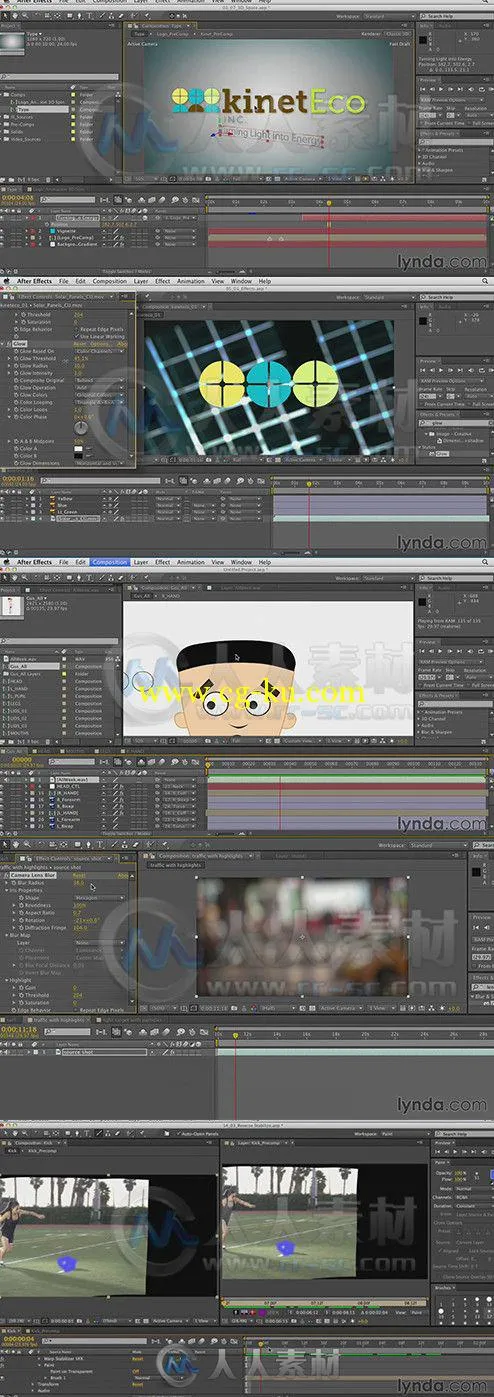Open the Glow Colors dropdown
Viewport: 494px width, 1397px height.
click(100, 394)
